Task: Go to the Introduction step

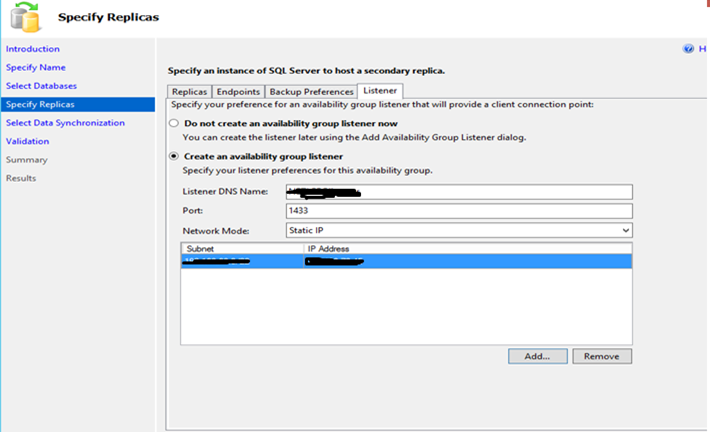Action: 33,49
